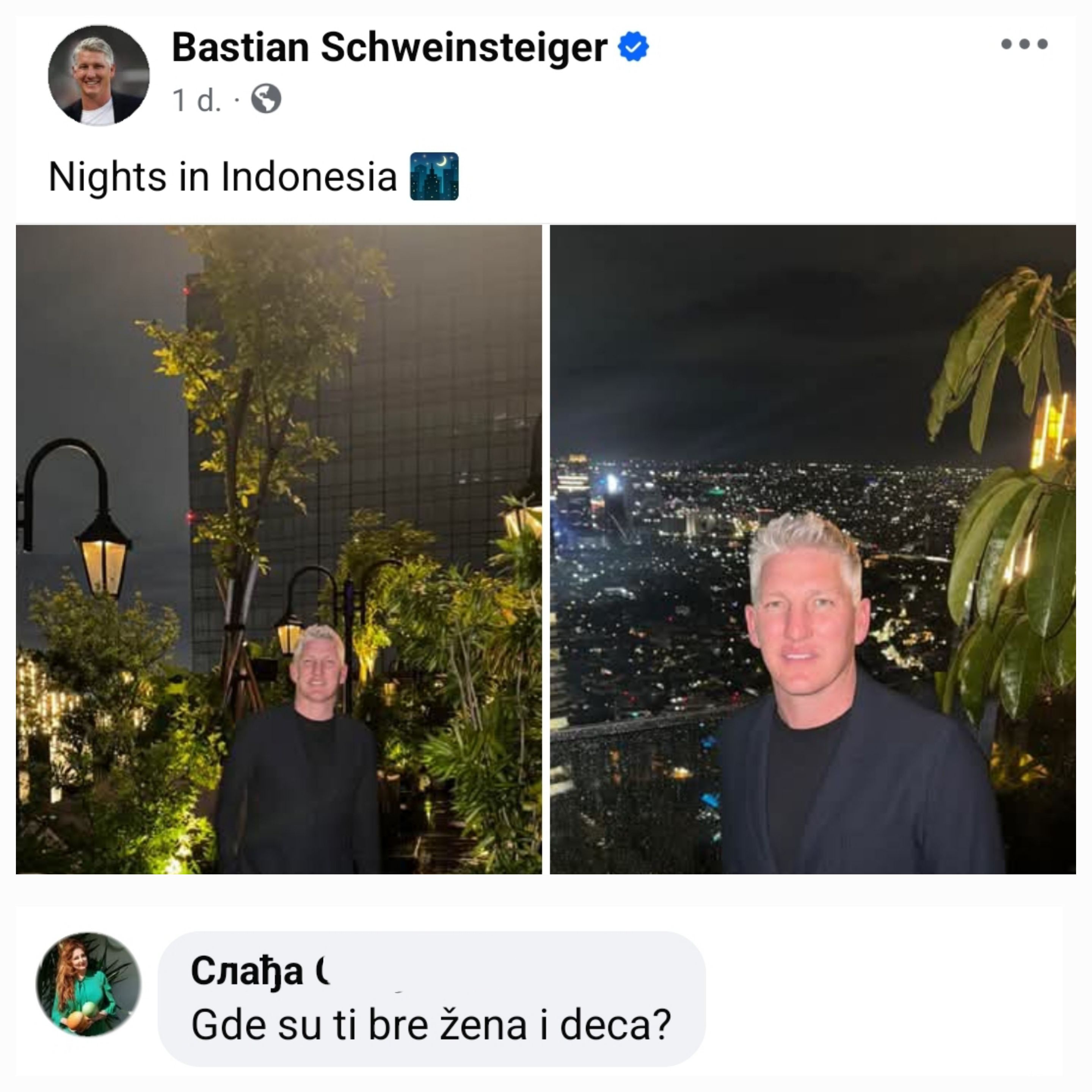Select the 'Nights in Indonesia' caption text
1092x1092 pixels.
(223, 176)
